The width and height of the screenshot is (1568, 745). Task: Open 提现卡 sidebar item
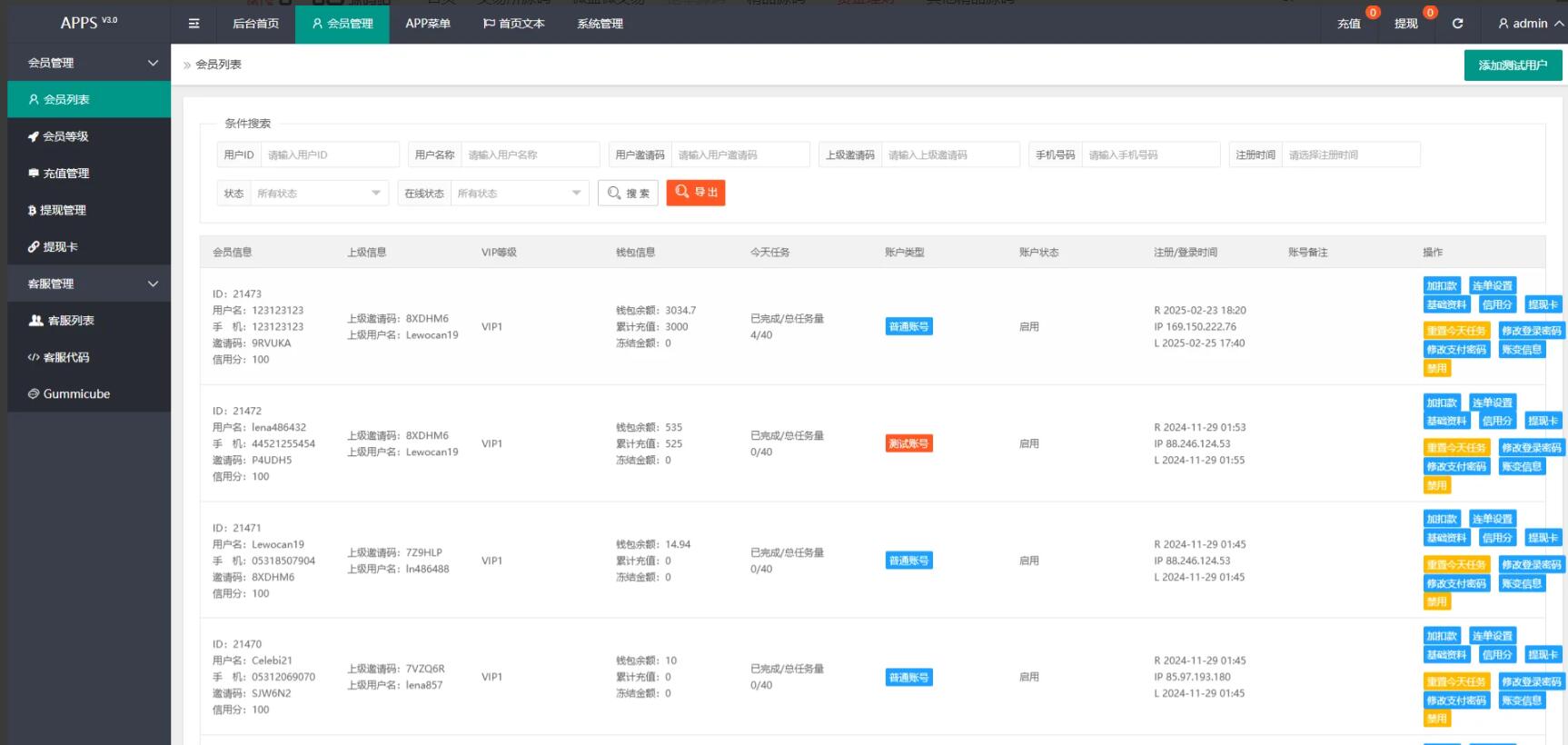pos(60,247)
